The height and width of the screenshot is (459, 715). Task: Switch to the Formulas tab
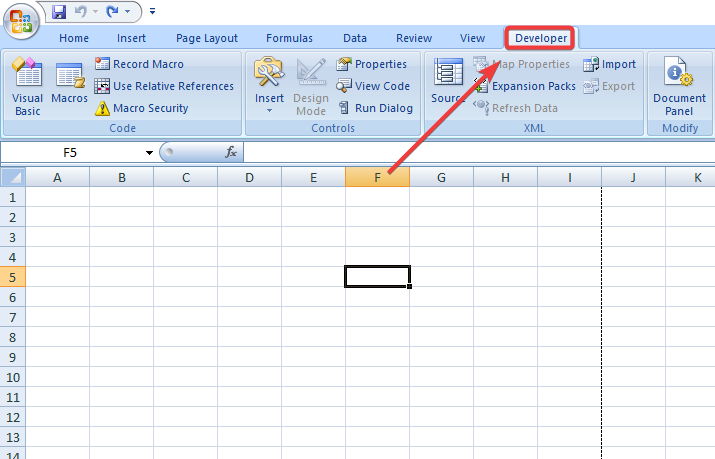pyautogui.click(x=290, y=38)
